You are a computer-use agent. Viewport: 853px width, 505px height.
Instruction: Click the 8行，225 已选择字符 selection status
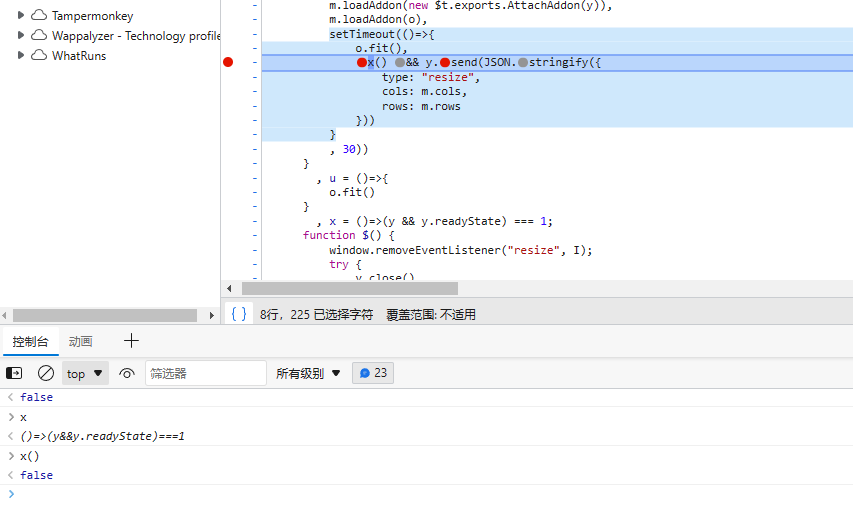[x=317, y=315]
